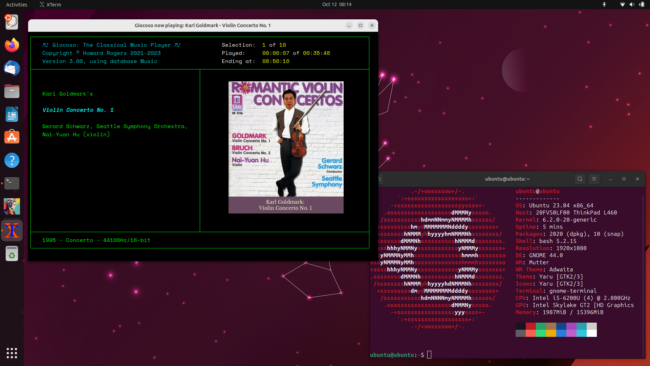This screenshot has height=366, width=650.
Task: Open the terminal hamburger menu
Action: 594,179
